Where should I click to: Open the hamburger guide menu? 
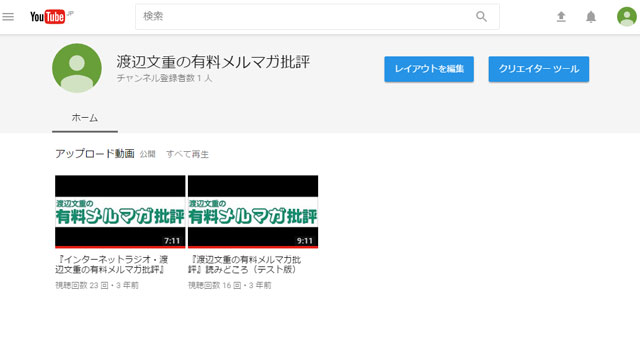pos(8,17)
